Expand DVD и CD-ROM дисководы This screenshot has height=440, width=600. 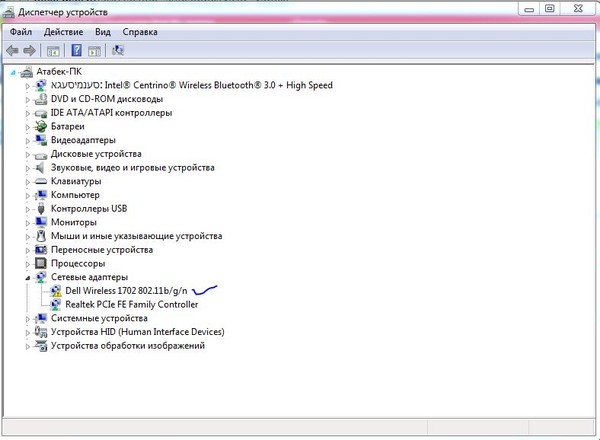pos(27,100)
